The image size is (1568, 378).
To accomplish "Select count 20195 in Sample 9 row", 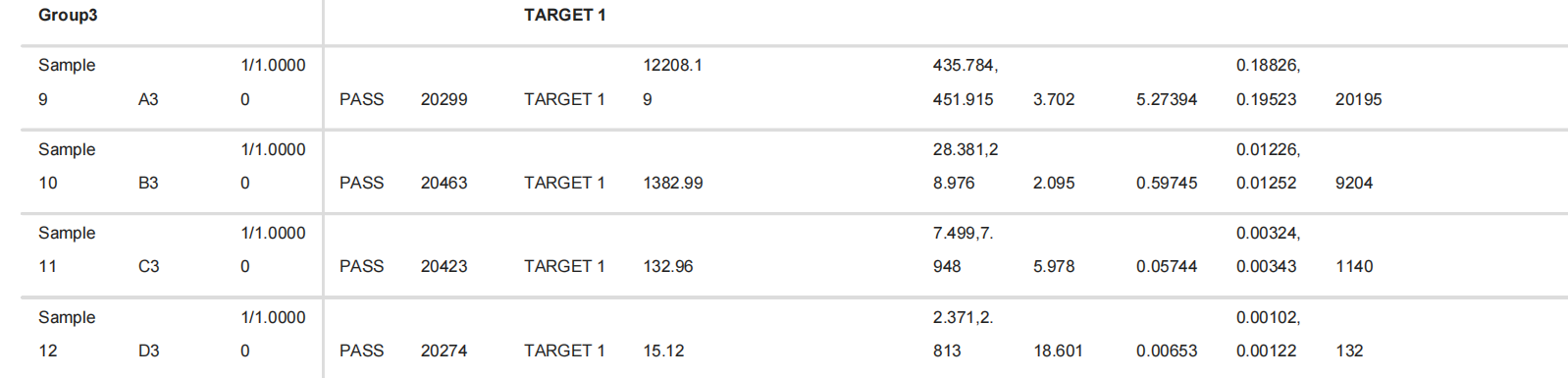I will (1358, 100).
